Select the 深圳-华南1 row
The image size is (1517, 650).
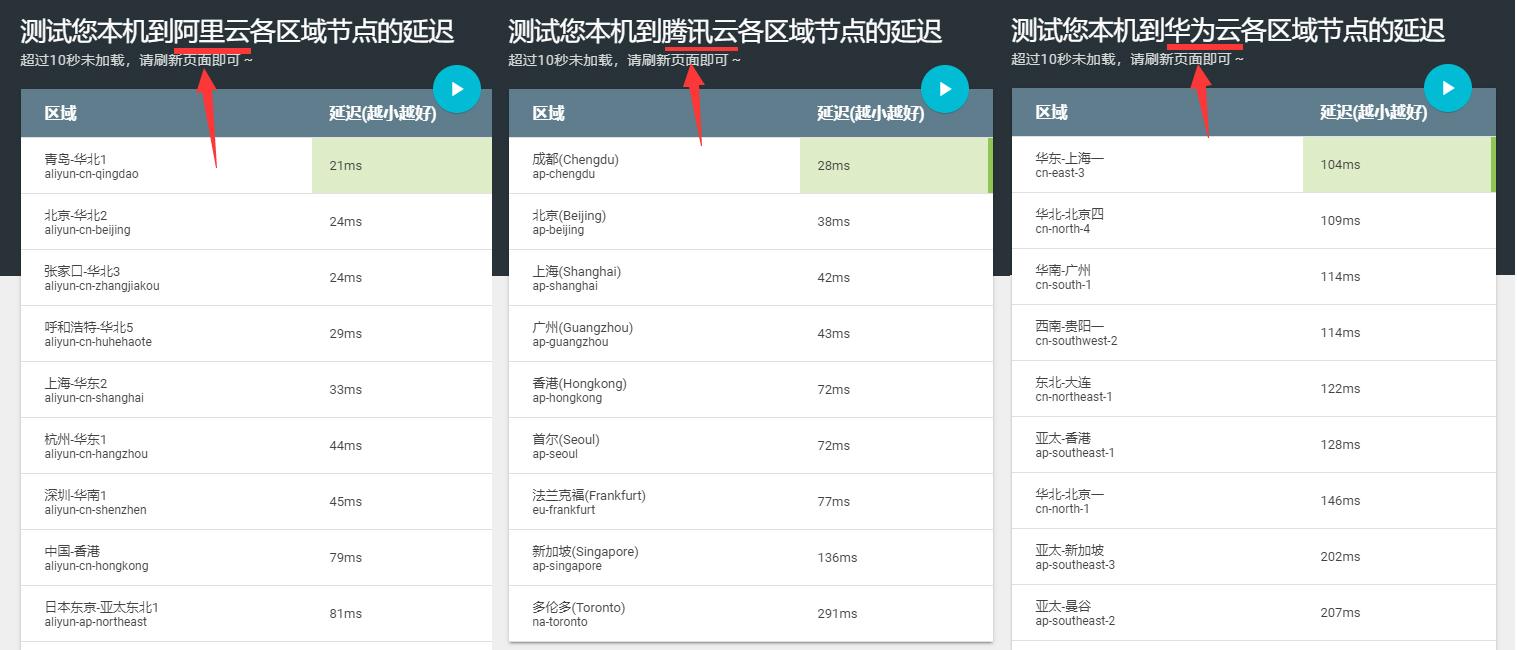tap(256, 502)
